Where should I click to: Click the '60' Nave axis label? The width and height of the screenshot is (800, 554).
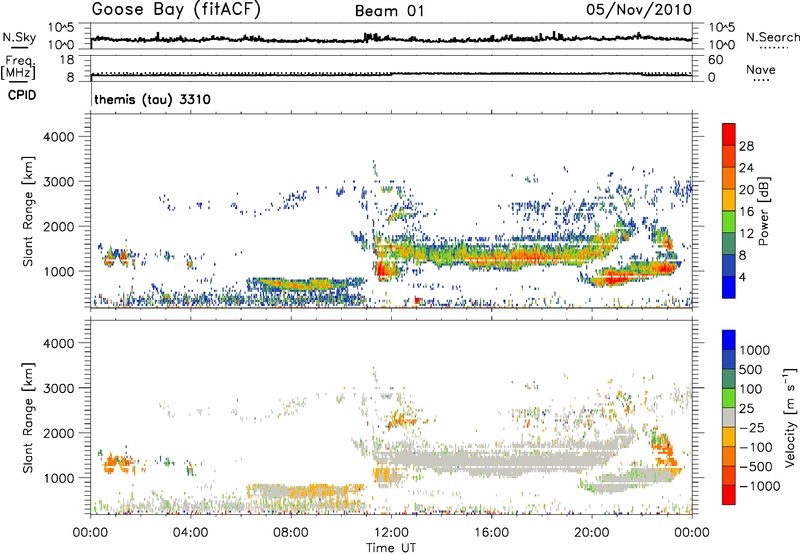click(716, 60)
